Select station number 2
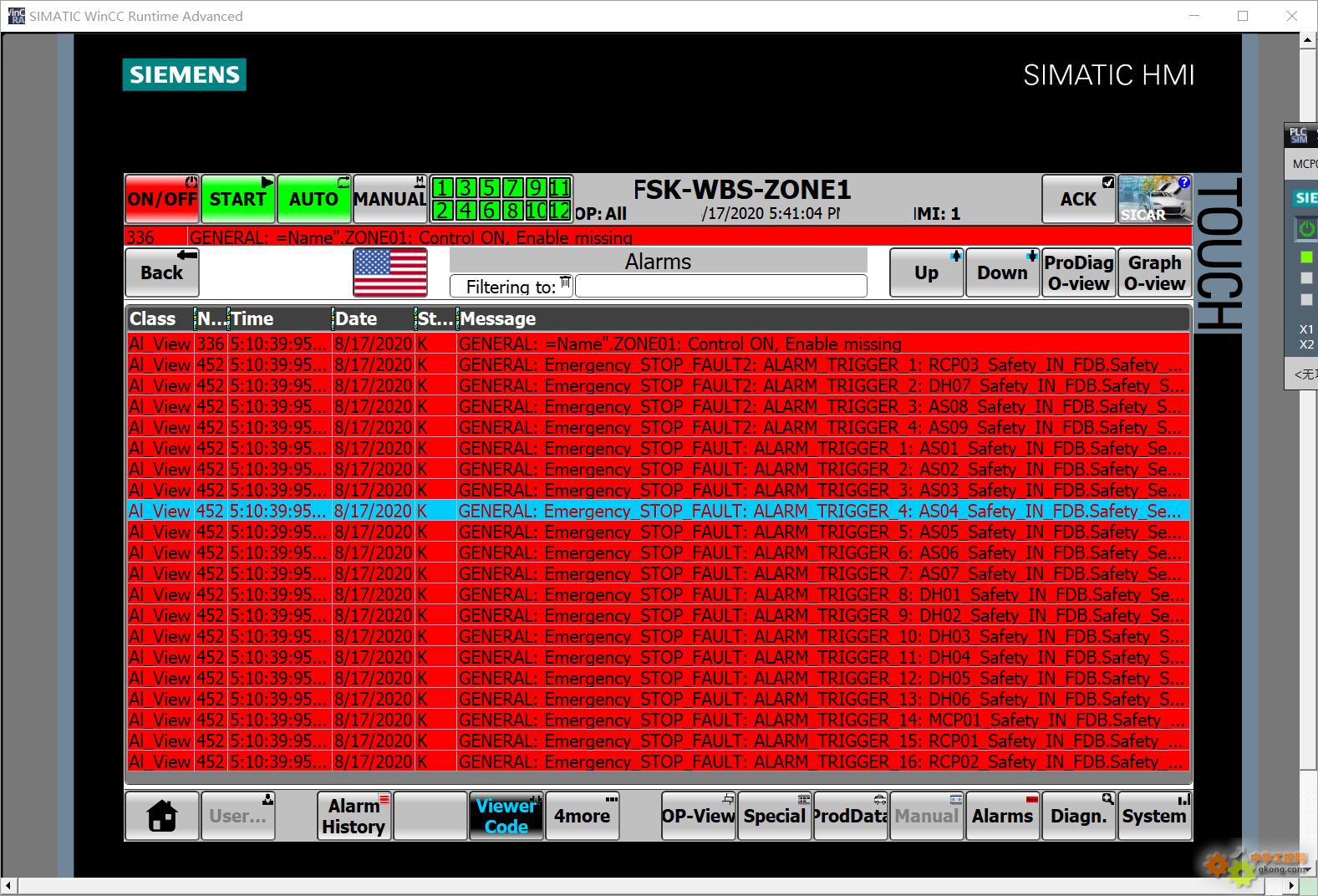 [x=443, y=211]
